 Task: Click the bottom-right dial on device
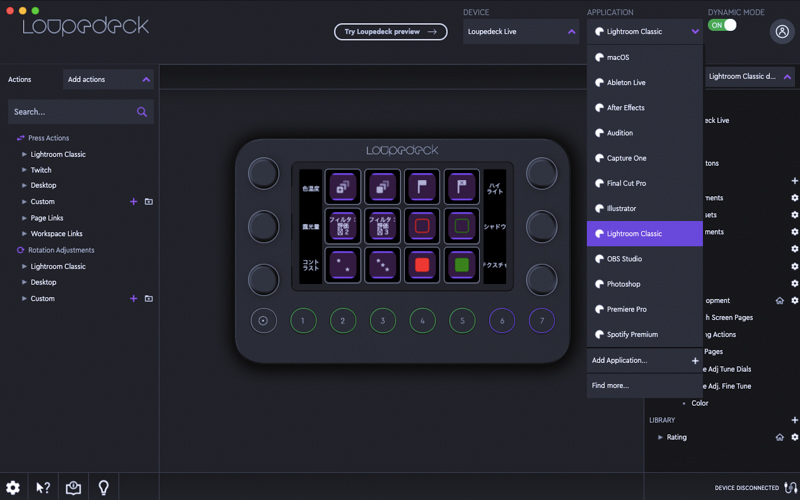(542, 280)
